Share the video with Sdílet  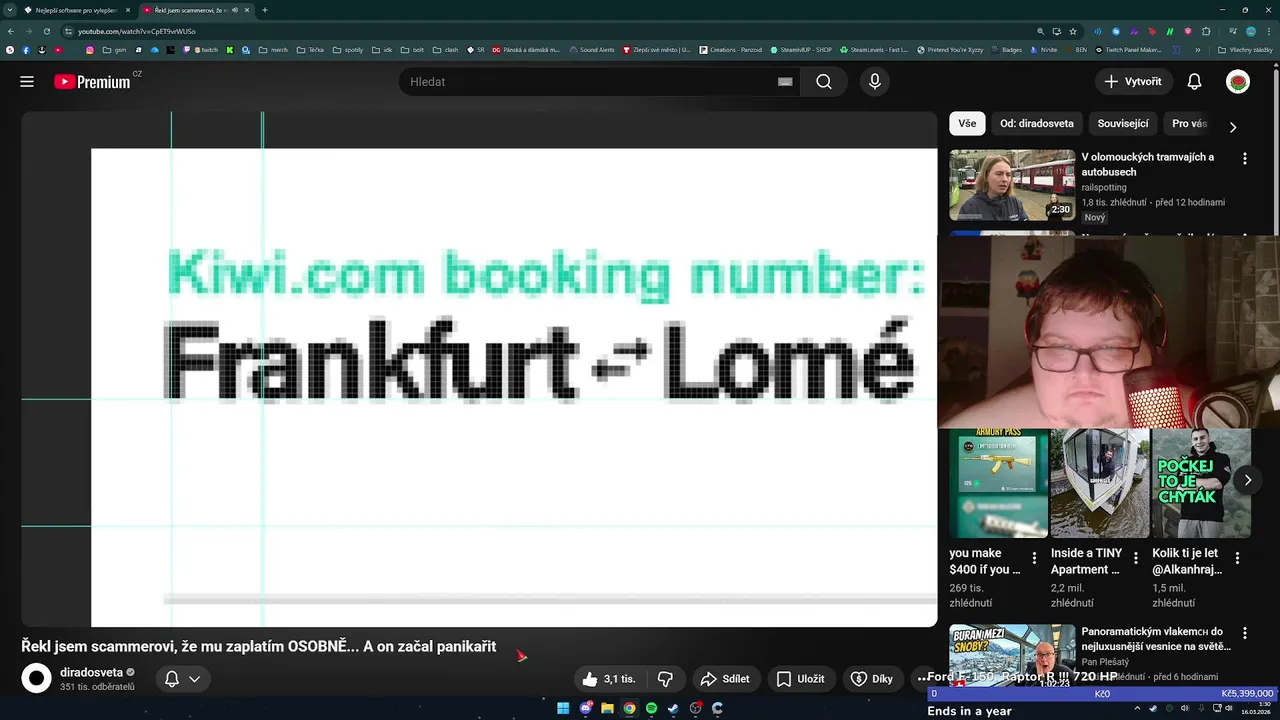(725, 679)
